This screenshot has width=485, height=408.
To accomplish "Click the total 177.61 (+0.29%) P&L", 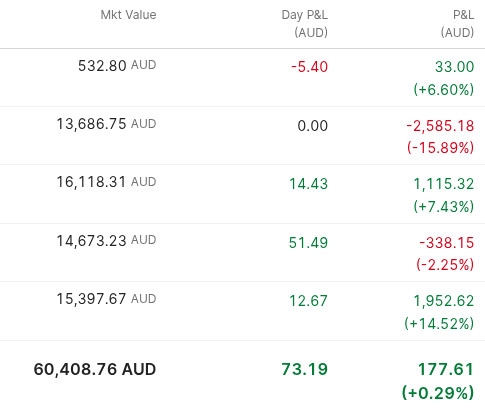I will (438, 381).
